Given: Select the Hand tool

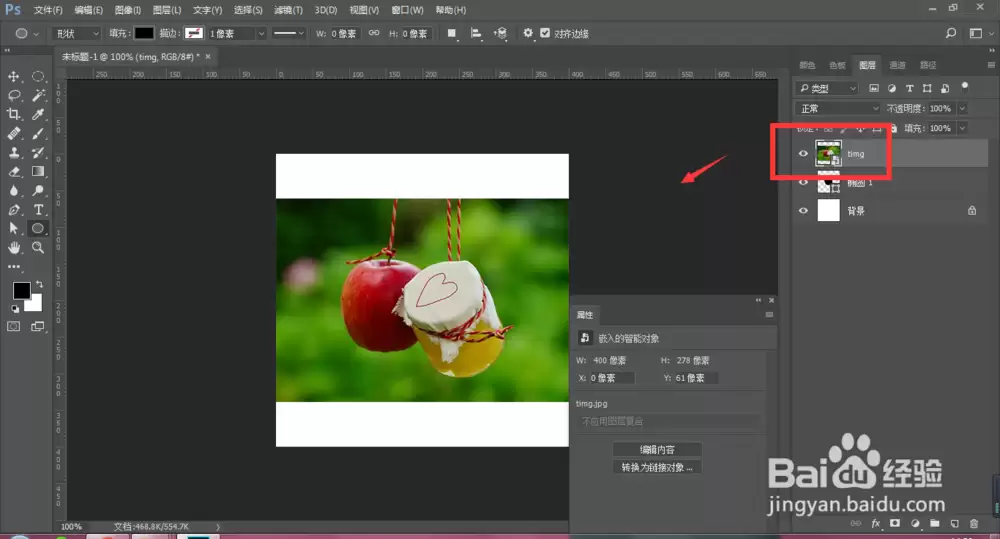Looking at the screenshot, I should [x=13, y=247].
